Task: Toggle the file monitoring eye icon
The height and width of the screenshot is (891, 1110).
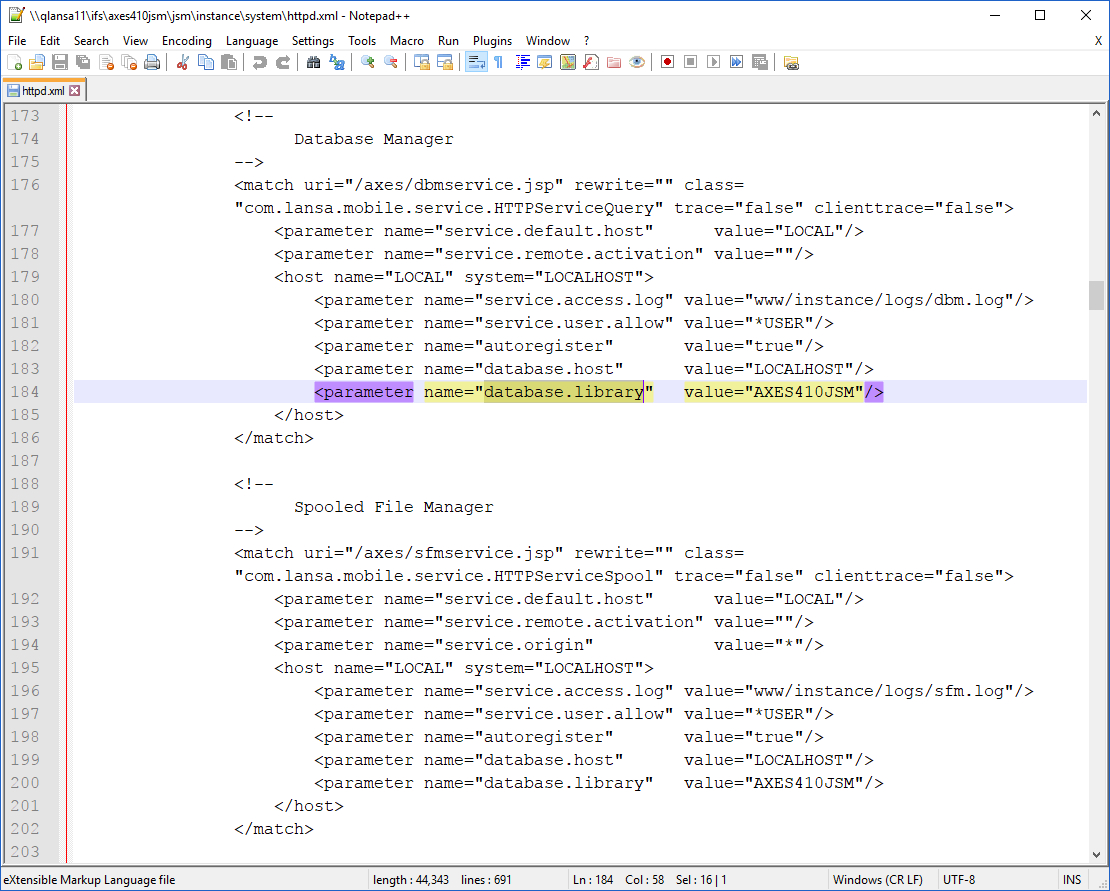Action: point(637,62)
